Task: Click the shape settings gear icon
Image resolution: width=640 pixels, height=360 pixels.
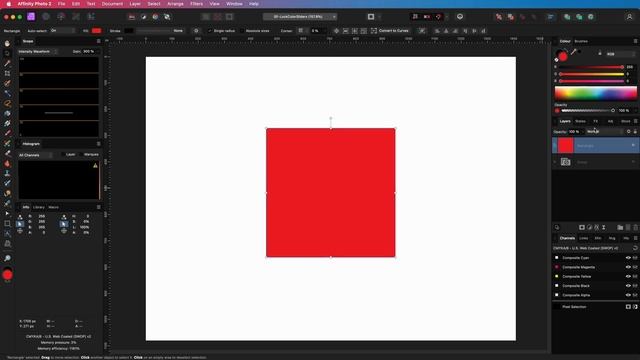Action: (196, 31)
